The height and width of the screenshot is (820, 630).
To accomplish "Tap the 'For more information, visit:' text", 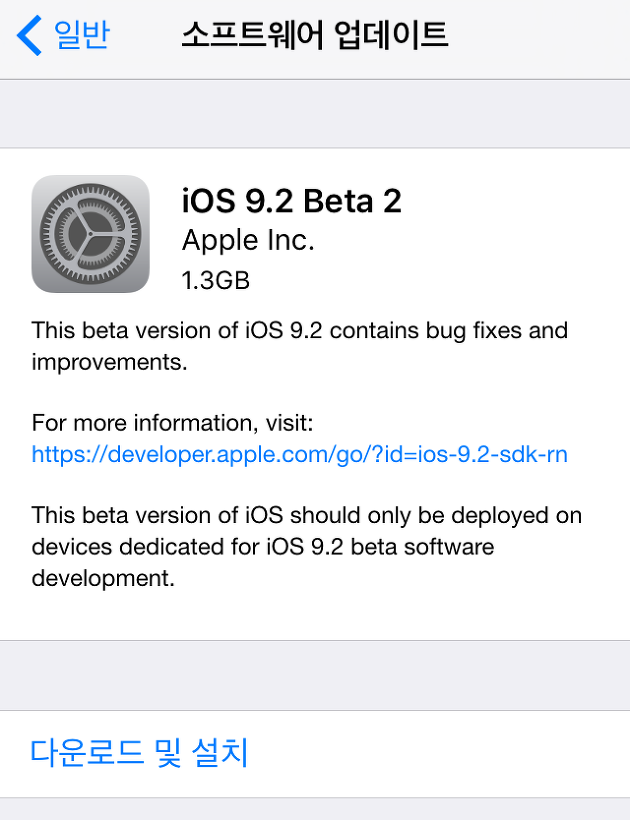I will [173, 422].
